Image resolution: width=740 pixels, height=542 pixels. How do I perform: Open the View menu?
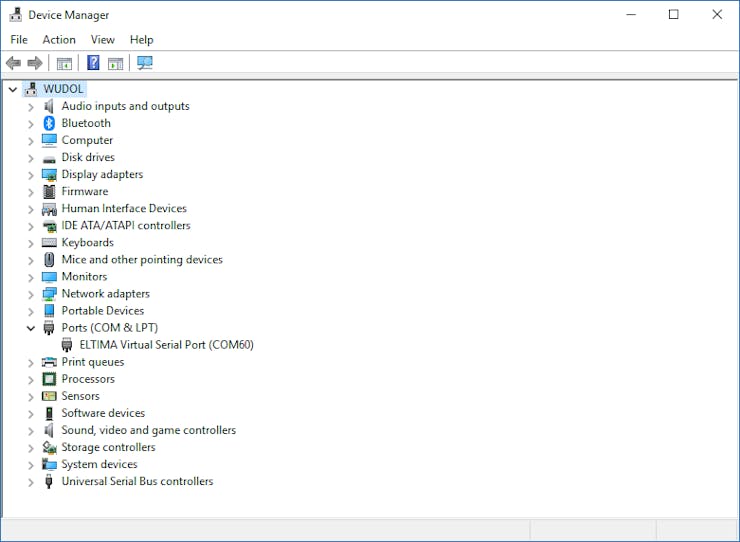[102, 40]
